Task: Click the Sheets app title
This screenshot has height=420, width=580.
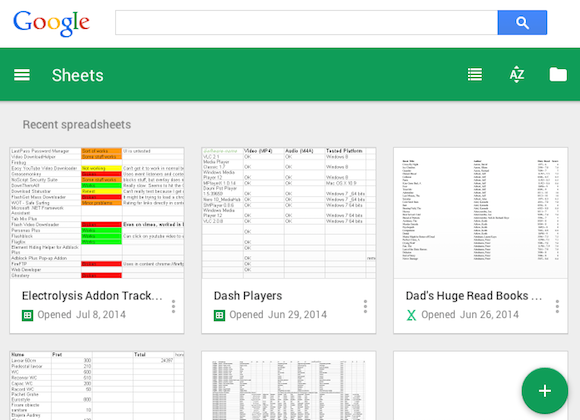Action: [x=78, y=75]
